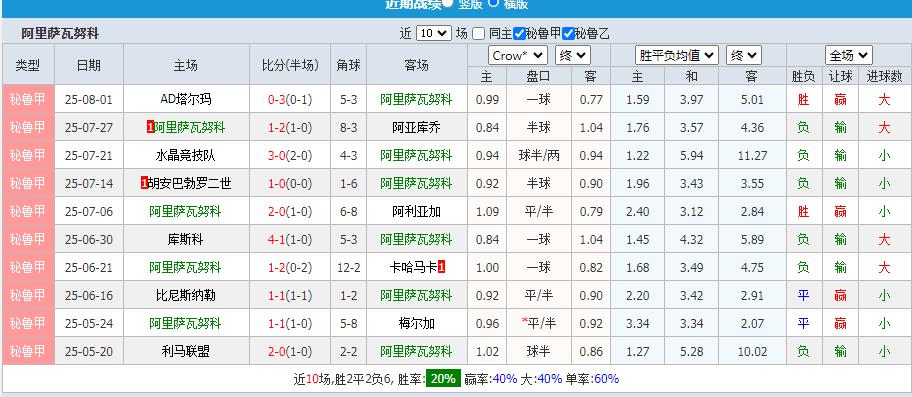This screenshot has height=397, width=912.
Task: Click the 5.94 draw odds value
Action: [692, 155]
